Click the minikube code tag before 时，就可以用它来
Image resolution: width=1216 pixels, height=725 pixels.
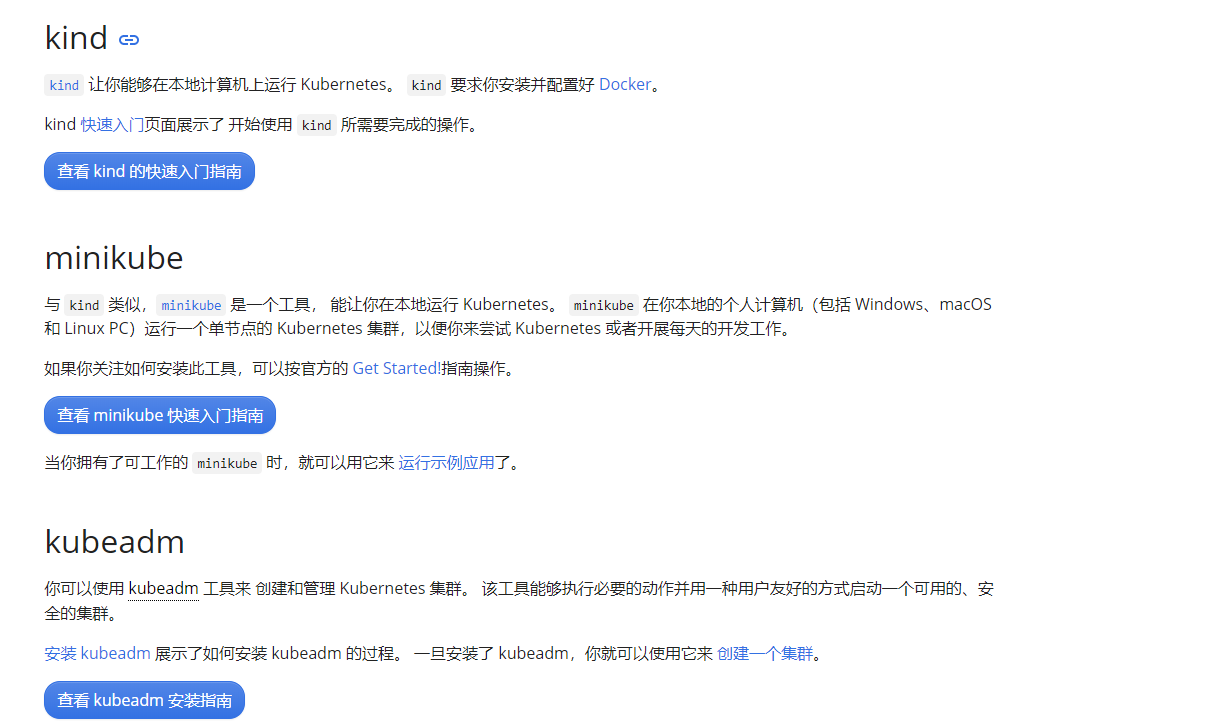tap(227, 463)
